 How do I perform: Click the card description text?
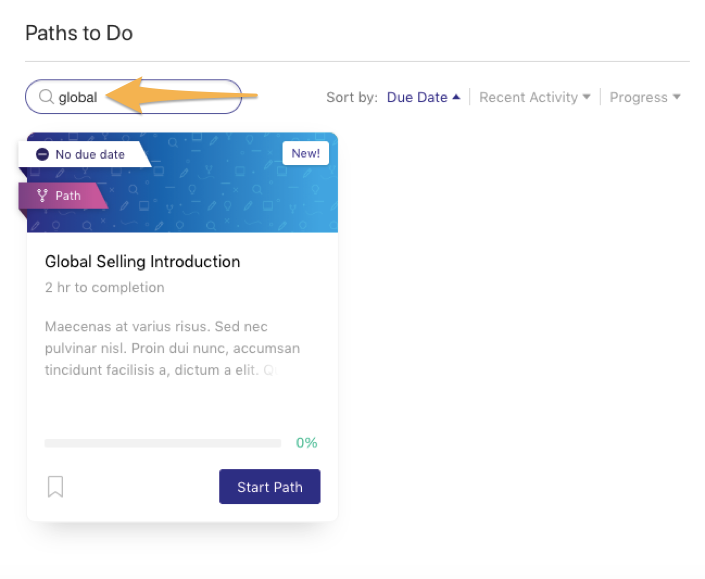(x=172, y=348)
